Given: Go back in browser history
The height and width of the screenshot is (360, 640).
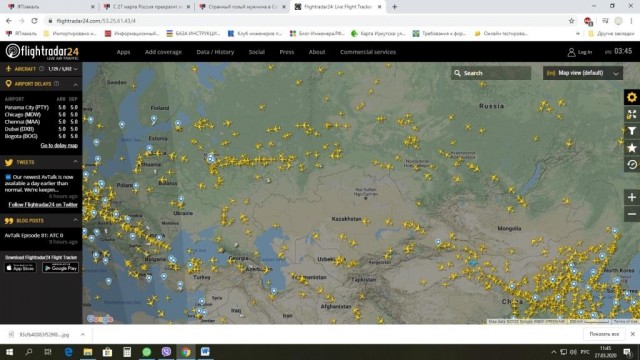Looking at the screenshot, I should (x=9, y=21).
